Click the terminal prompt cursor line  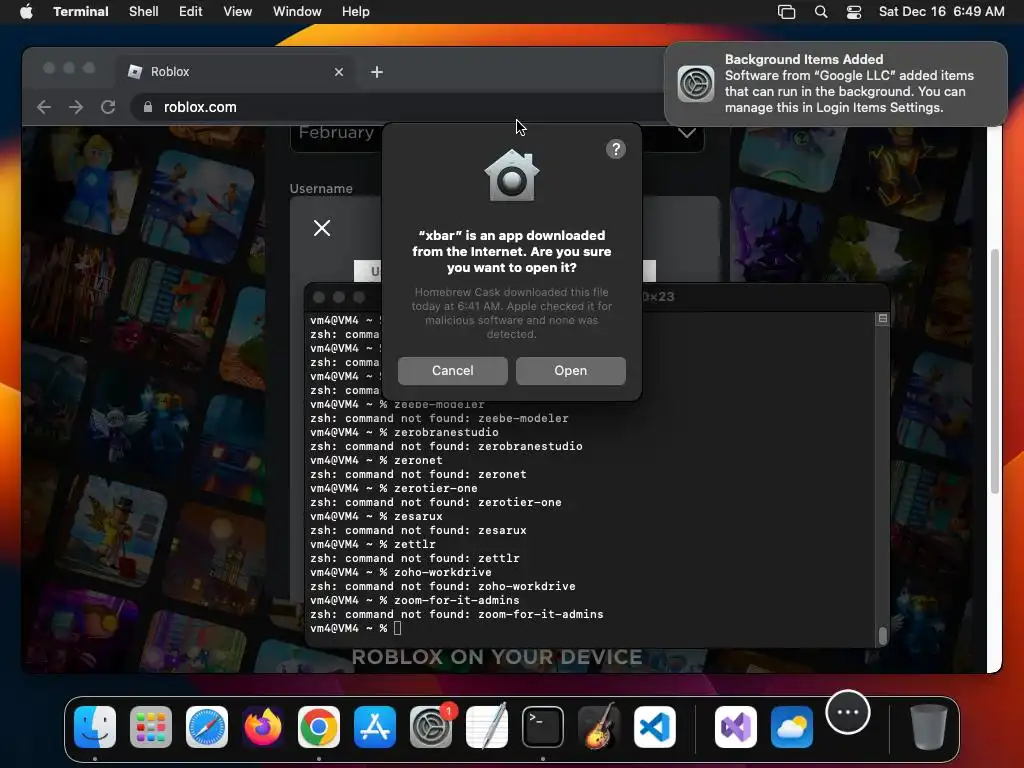356,628
